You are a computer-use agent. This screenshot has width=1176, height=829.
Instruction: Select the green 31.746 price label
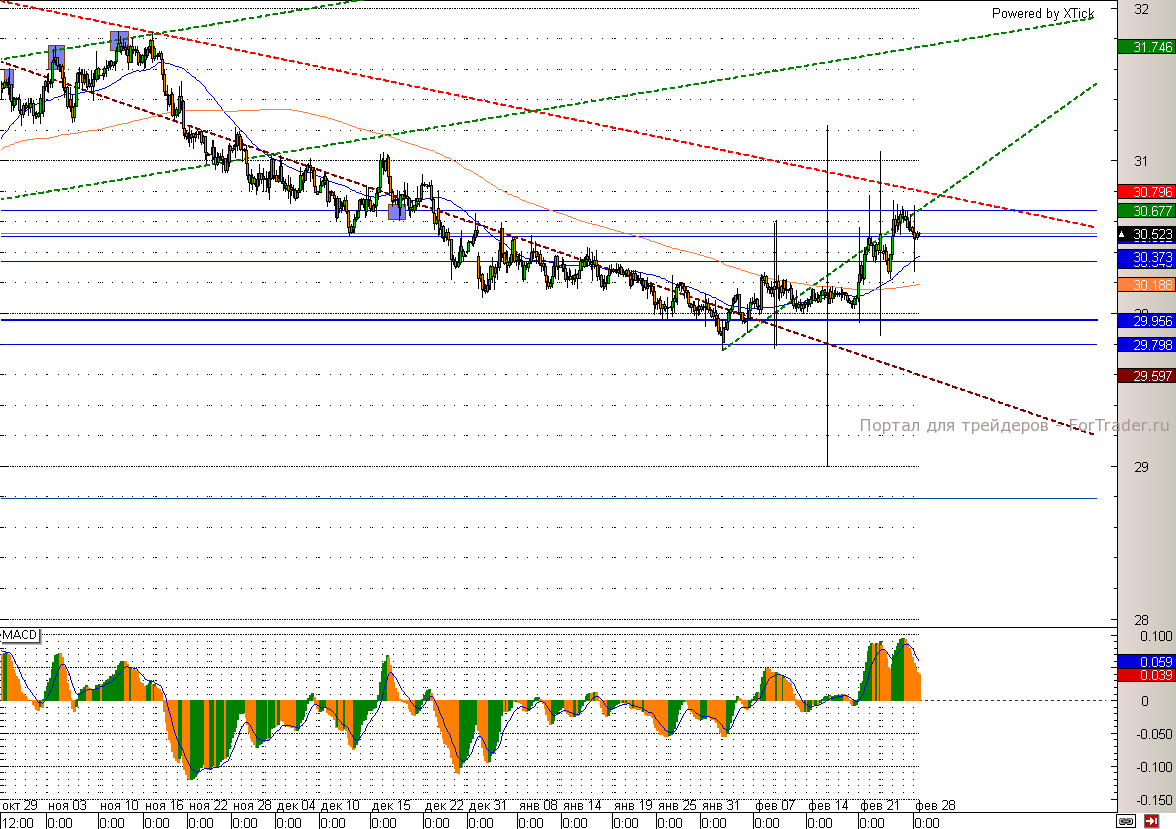(x=1145, y=47)
